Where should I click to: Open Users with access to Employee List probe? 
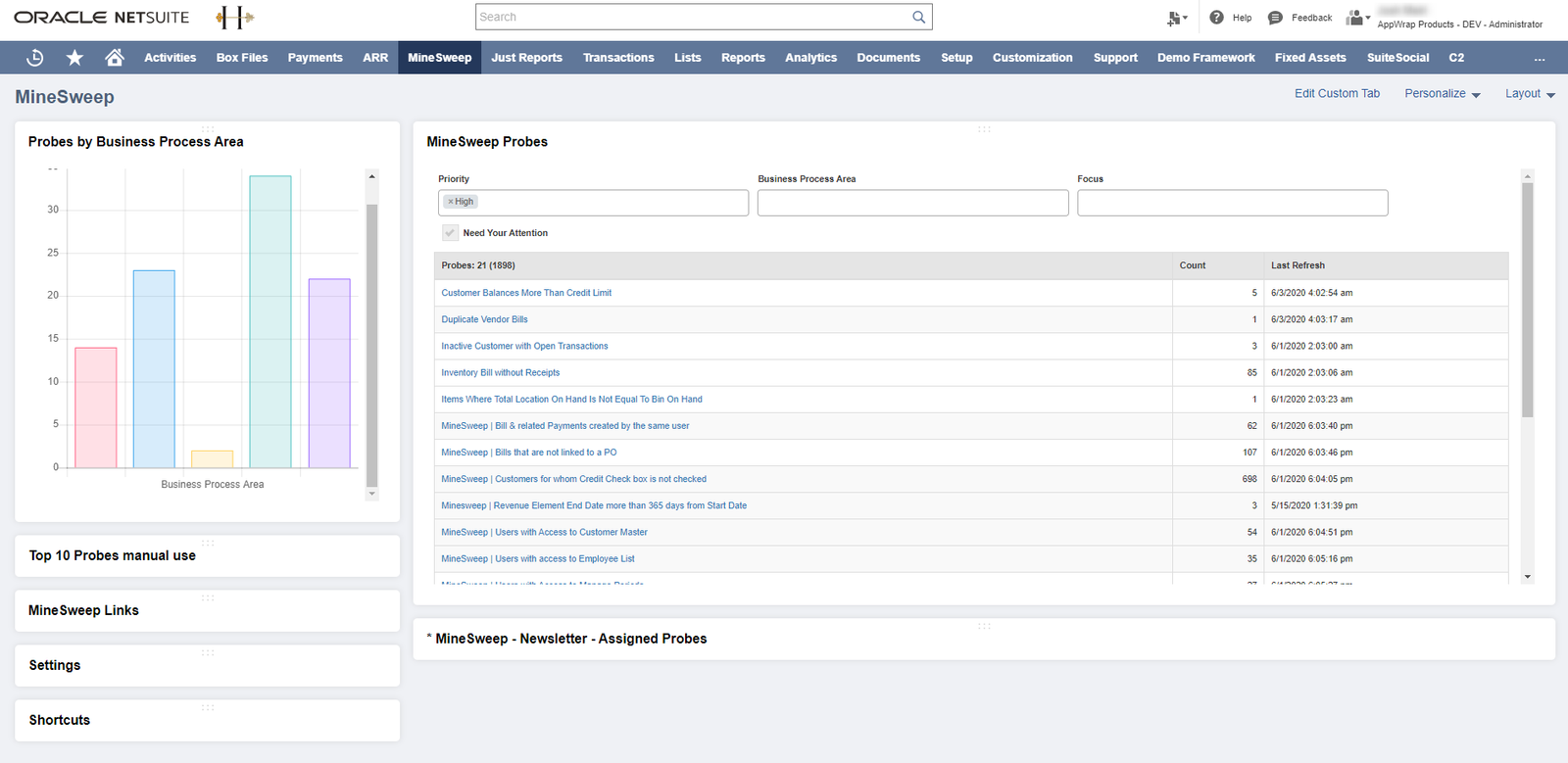coord(538,558)
